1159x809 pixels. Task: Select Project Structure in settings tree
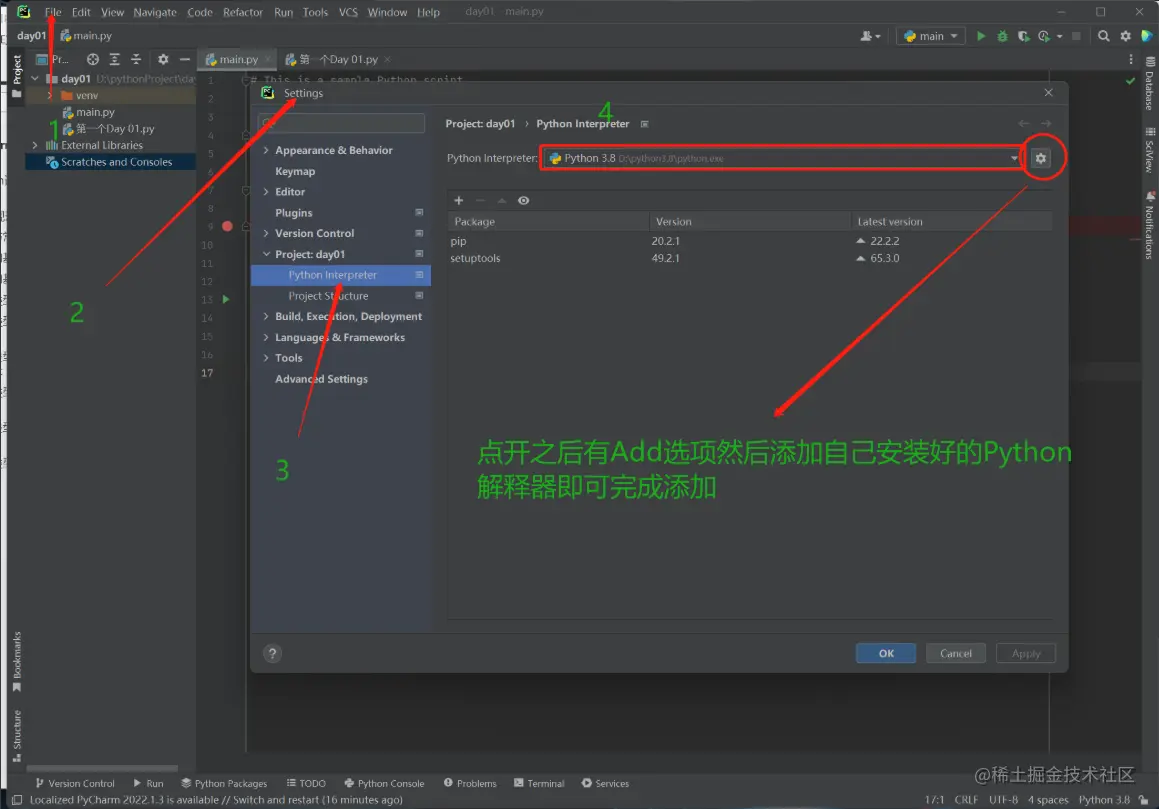click(x=341, y=296)
